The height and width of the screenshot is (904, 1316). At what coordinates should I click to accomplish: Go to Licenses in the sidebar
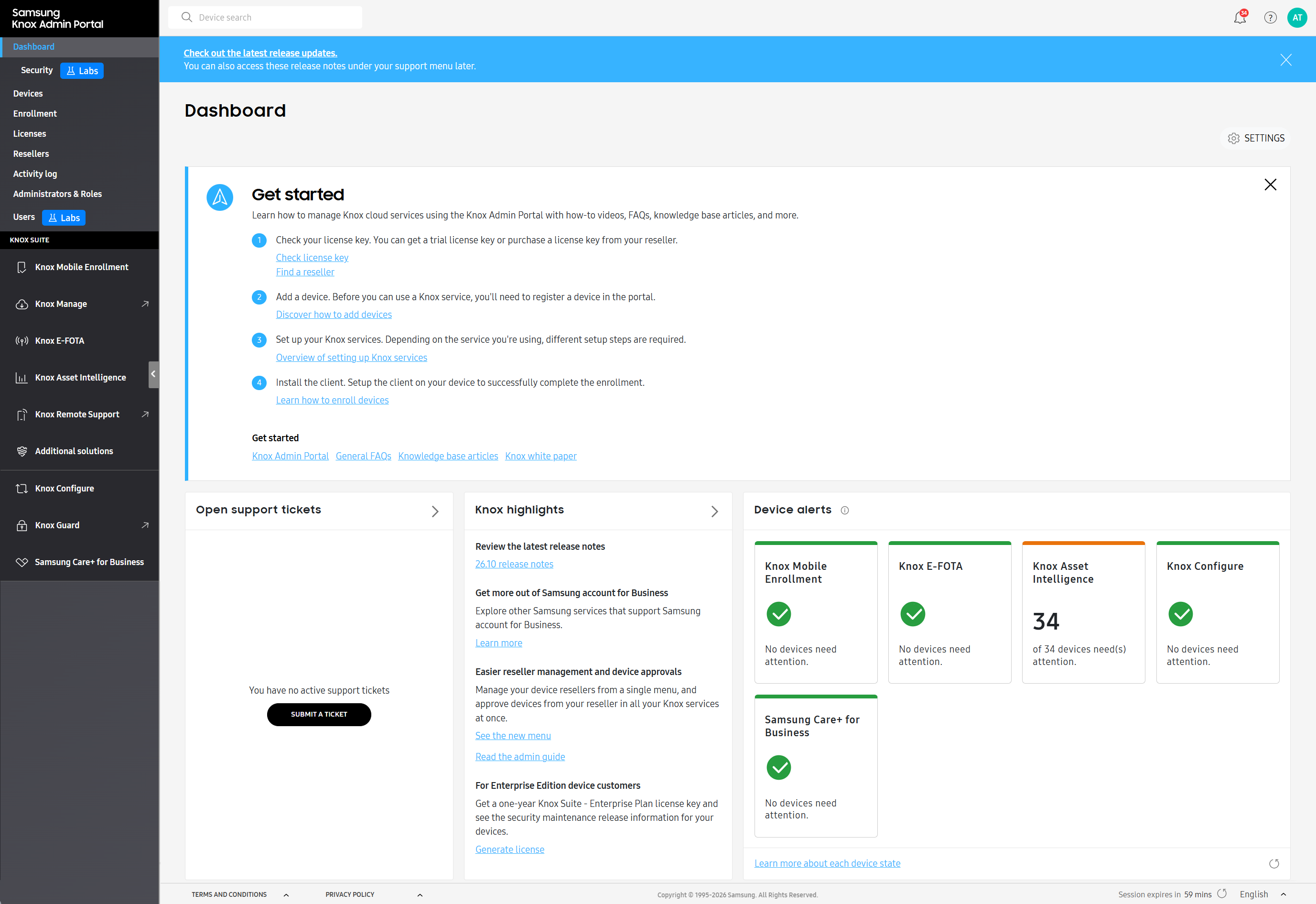click(30, 134)
